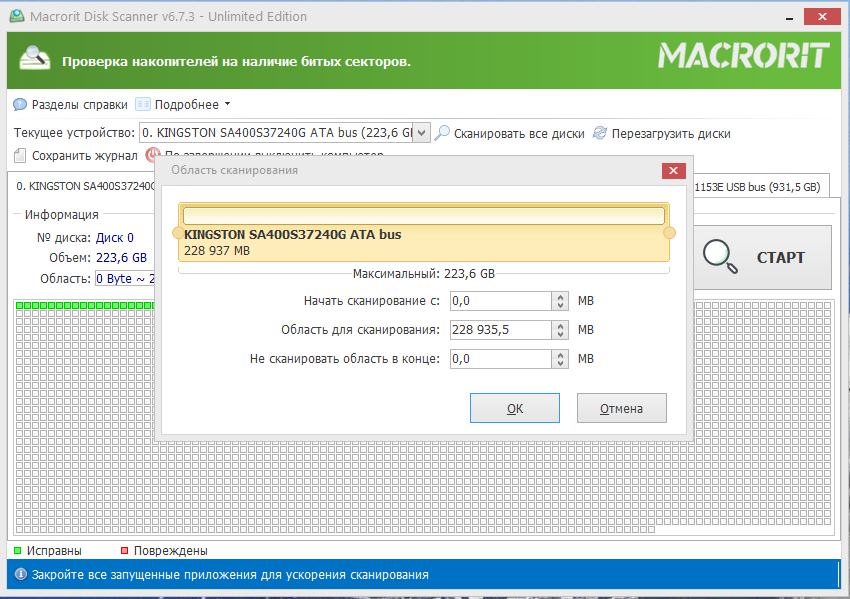Image resolution: width=850 pixels, height=599 pixels.
Task: Increase Не сканировать в конце value up arrow
Action: 560,355
